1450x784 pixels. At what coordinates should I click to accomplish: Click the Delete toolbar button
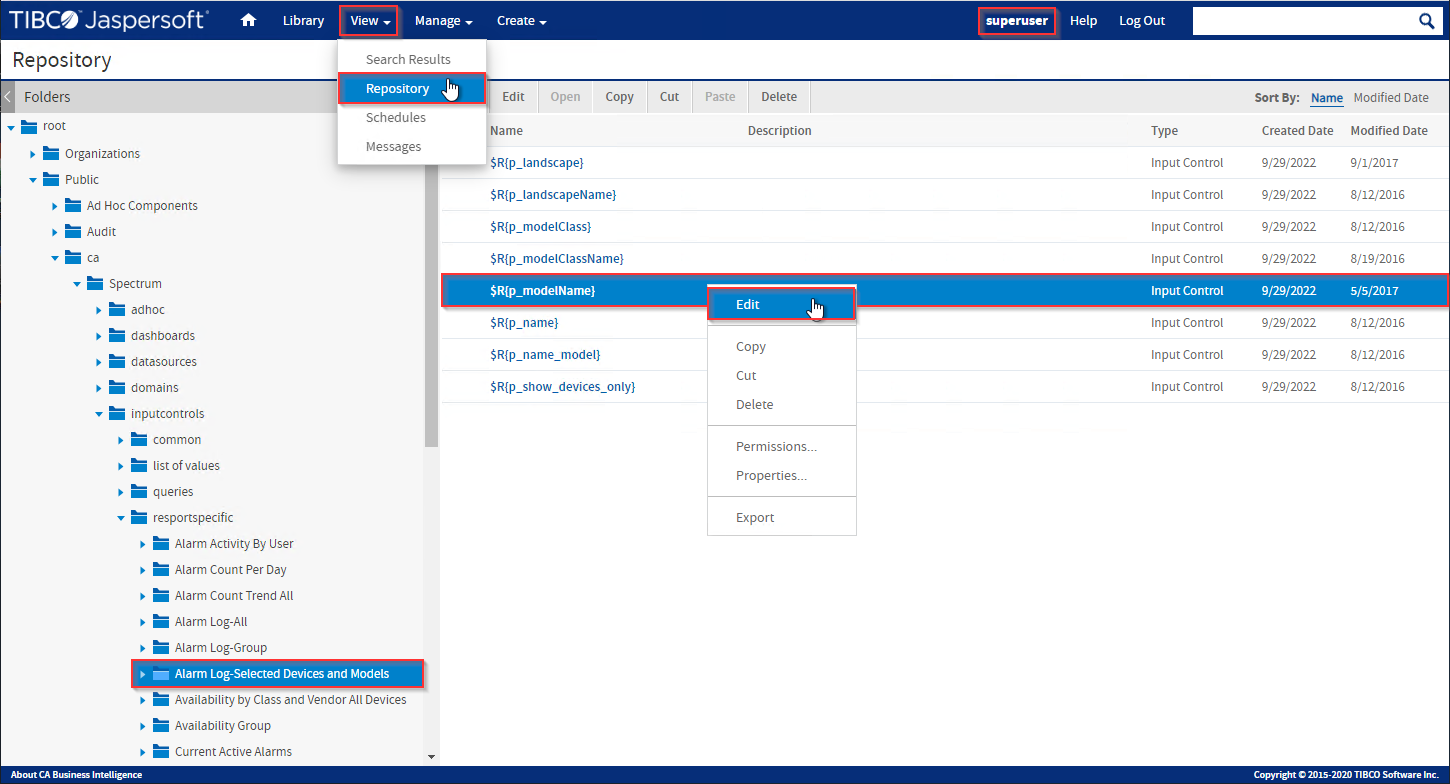pos(779,97)
